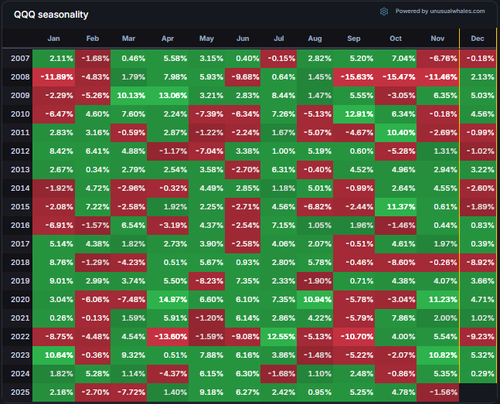Select the 2024 Dec cell 0.29%
Image resolution: width=500 pixels, height=404 pixels.
click(478, 374)
